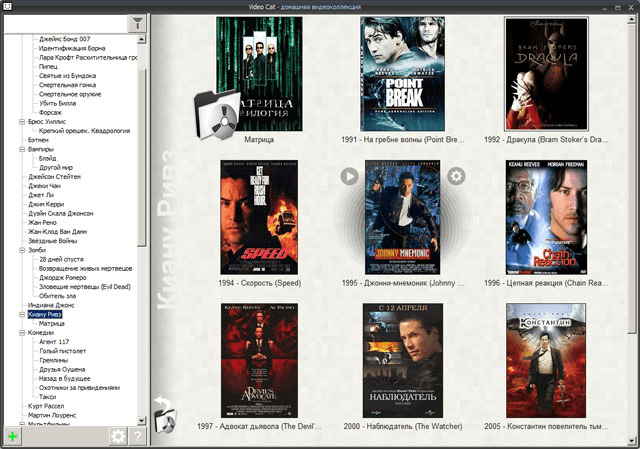Maximize the Video Cat window
This screenshot has width=640, height=449.
tap(618, 7)
